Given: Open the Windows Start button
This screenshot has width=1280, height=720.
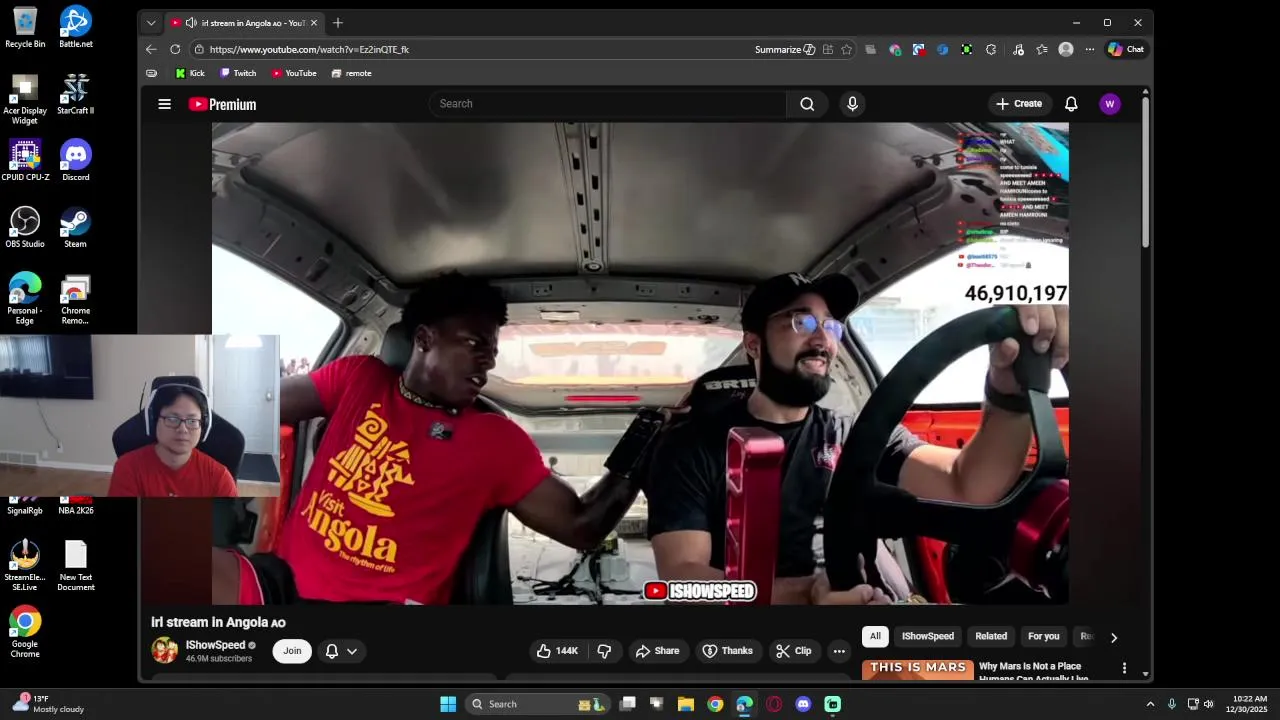Looking at the screenshot, I should pyautogui.click(x=448, y=704).
